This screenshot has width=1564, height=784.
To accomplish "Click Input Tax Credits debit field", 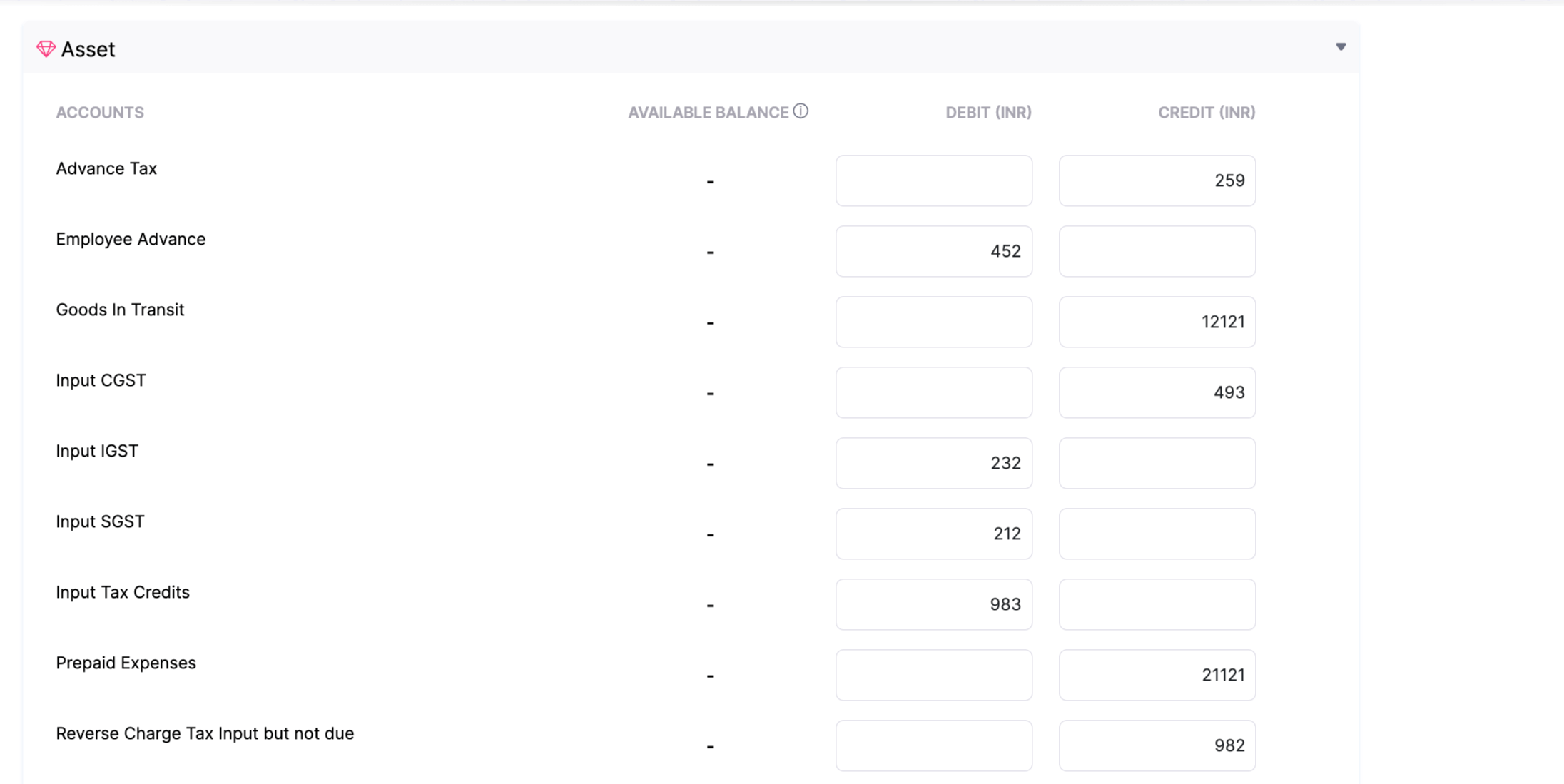I will [933, 604].
